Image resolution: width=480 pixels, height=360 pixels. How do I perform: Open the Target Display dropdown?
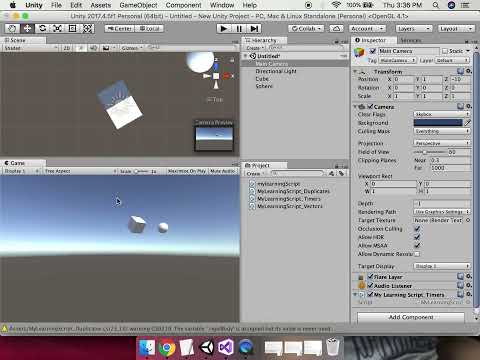(x=442, y=266)
